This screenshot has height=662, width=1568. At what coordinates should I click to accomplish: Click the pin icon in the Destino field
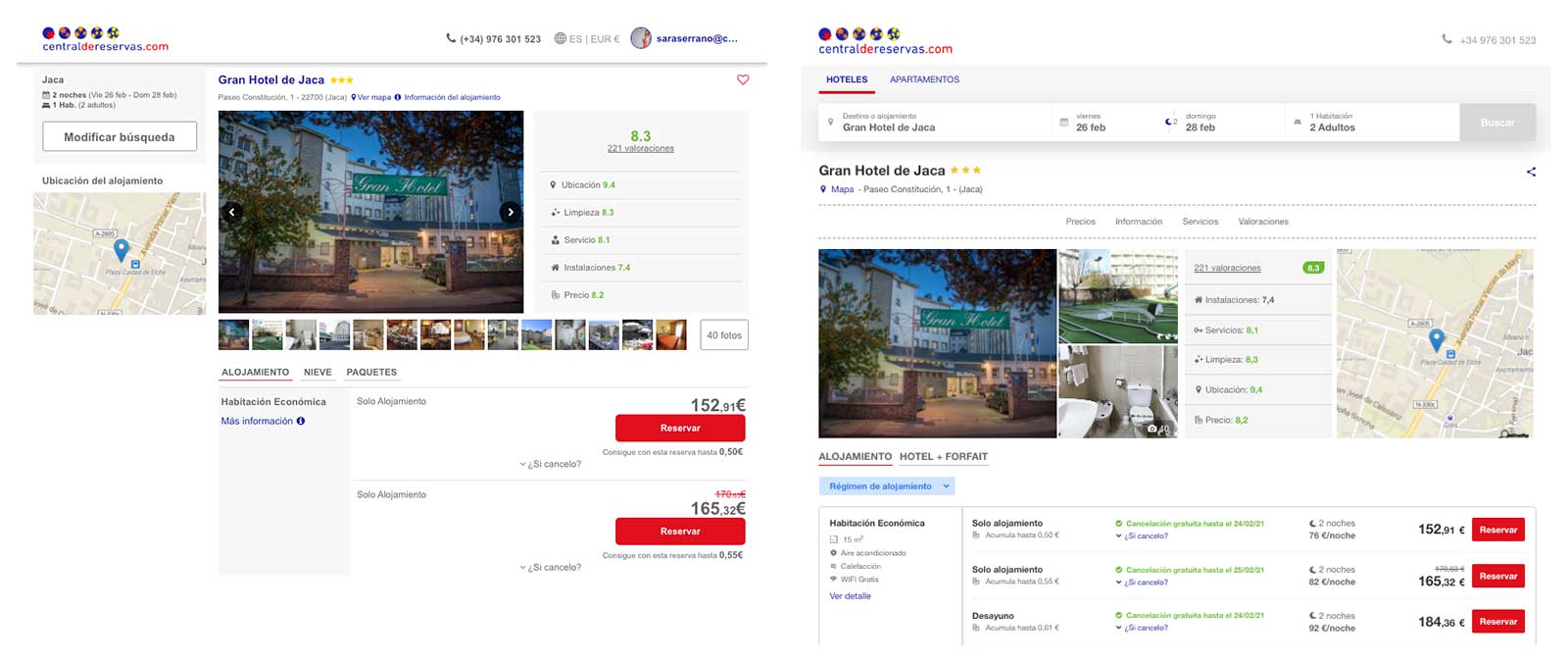(831, 122)
